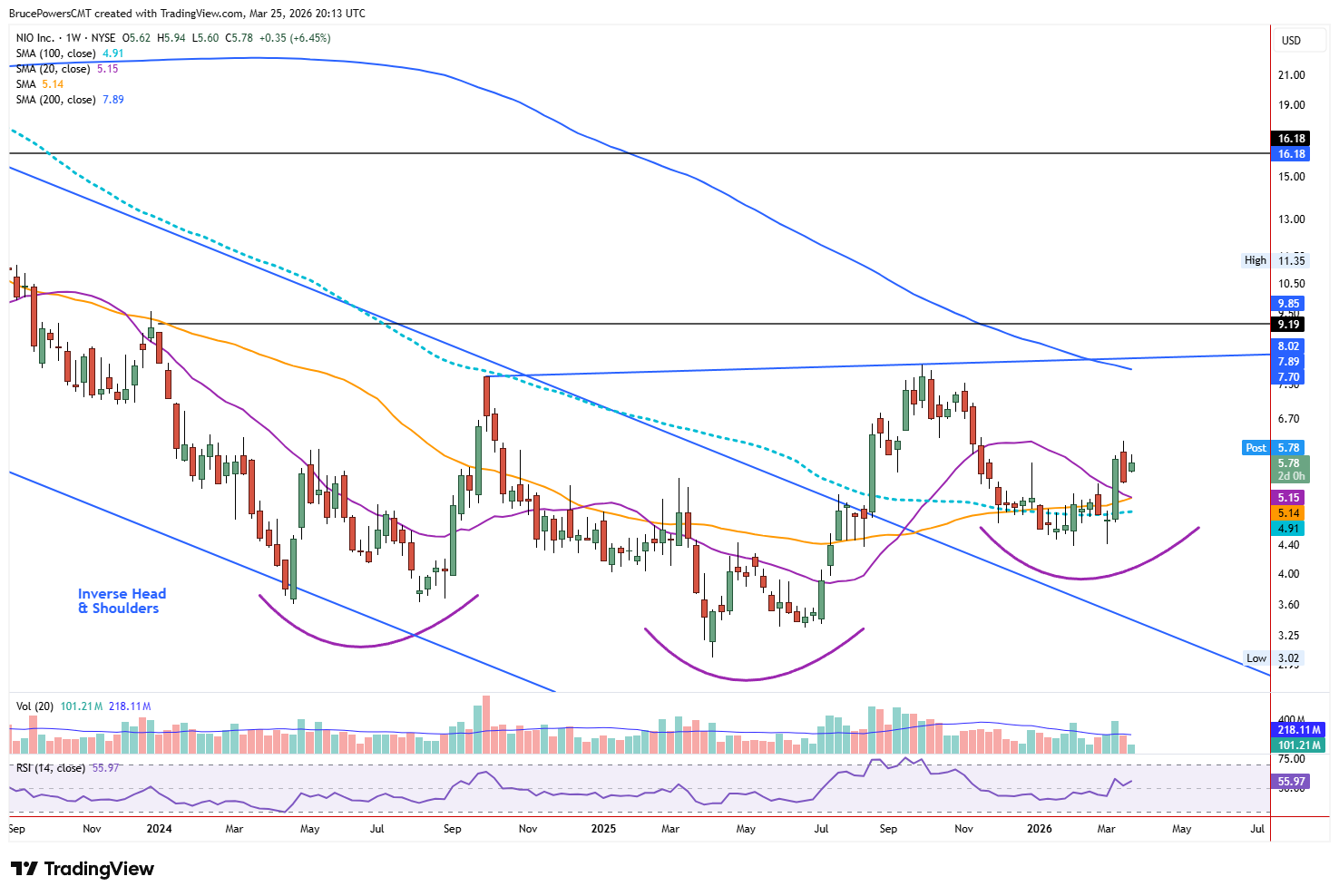Click the 3.25 price axis label
This screenshot has height=896, width=1339.
pyautogui.click(x=1288, y=636)
